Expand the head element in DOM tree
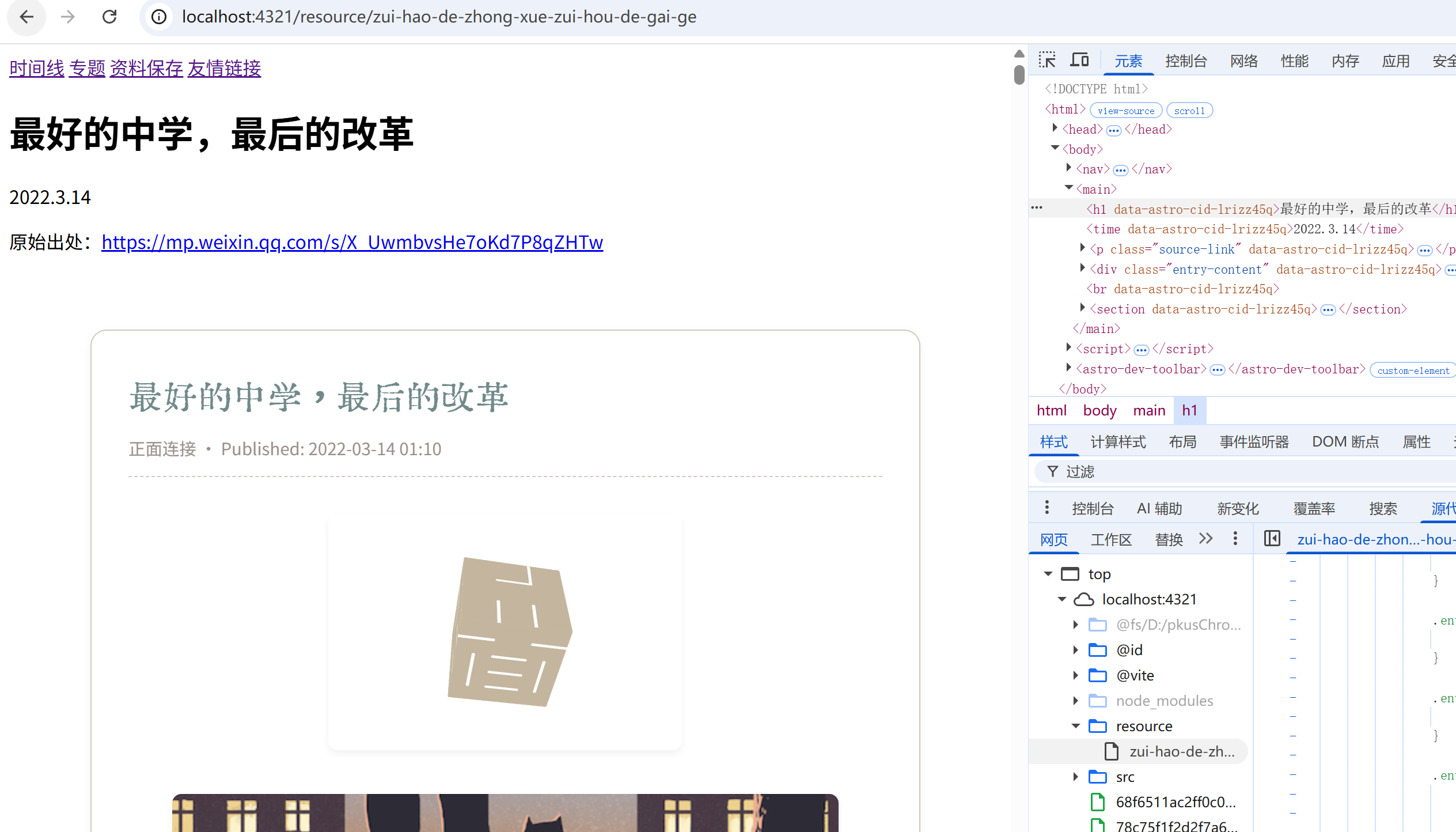The width and height of the screenshot is (1456, 832). [x=1055, y=128]
